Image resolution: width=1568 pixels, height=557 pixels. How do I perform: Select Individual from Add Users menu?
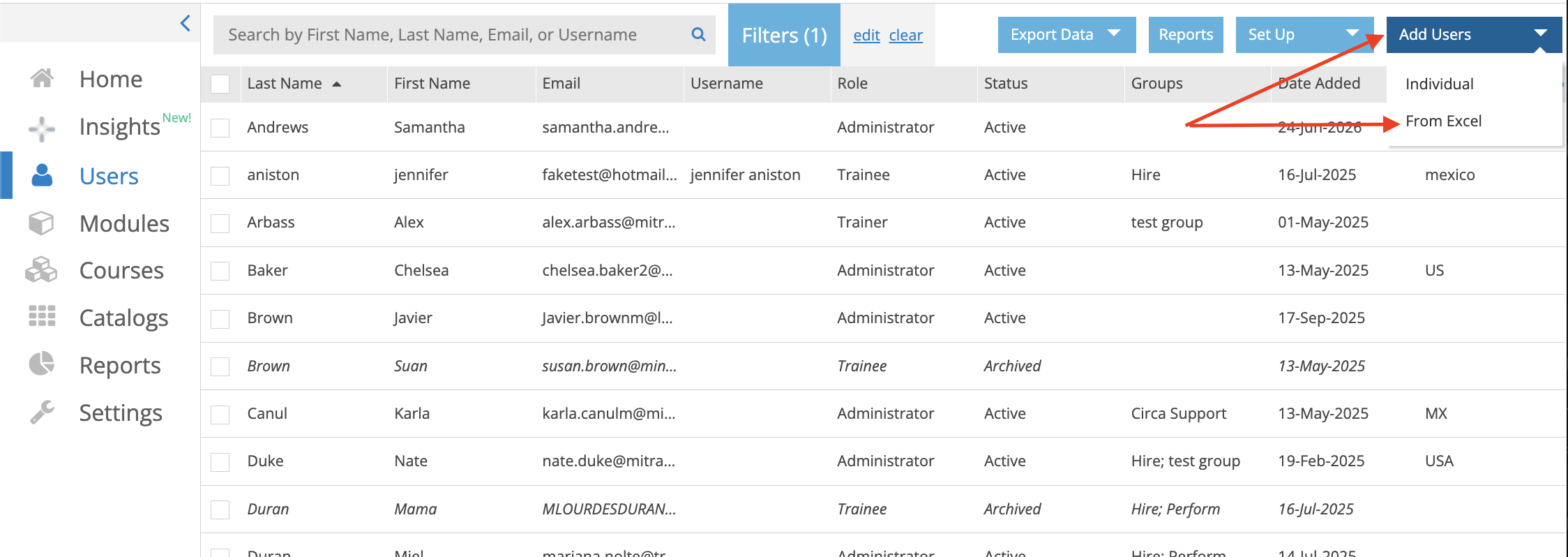click(1439, 84)
